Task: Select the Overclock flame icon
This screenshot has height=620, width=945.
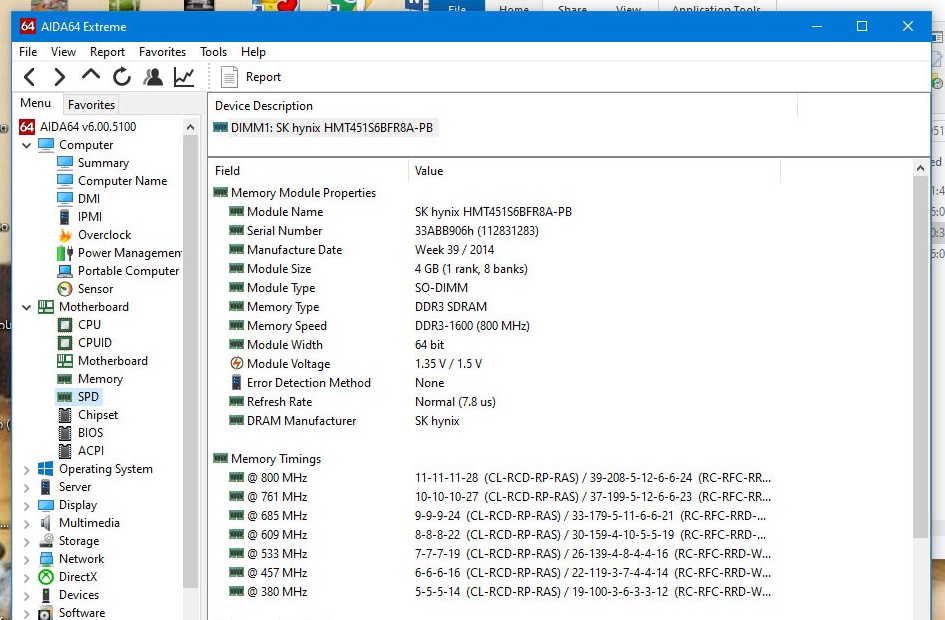Action: (x=65, y=234)
